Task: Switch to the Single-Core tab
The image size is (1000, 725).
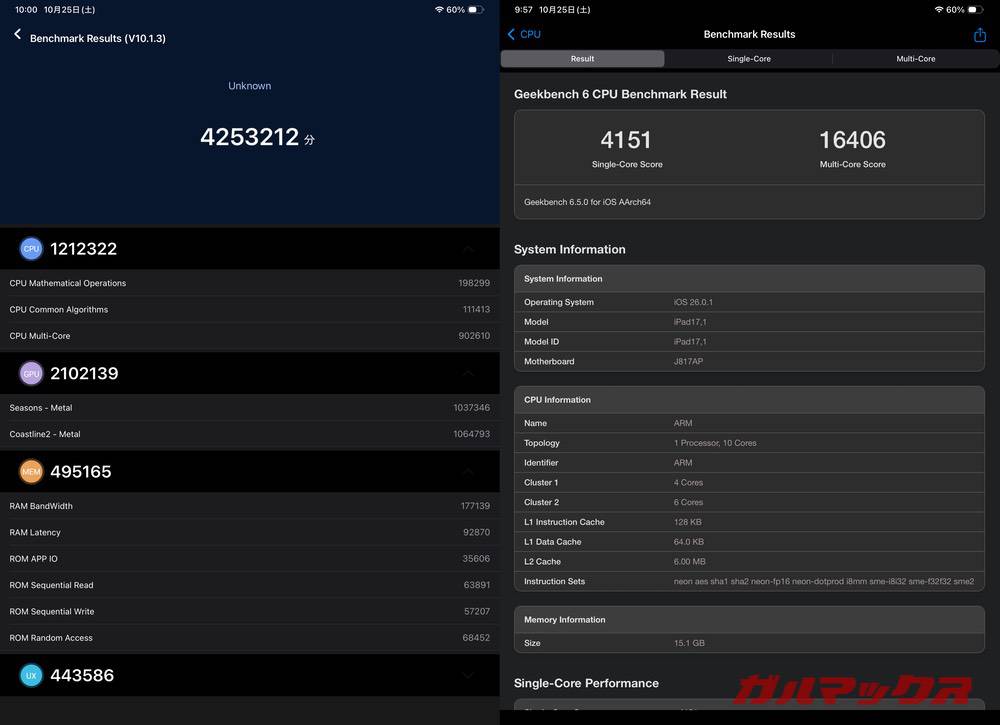Action: tap(749, 58)
